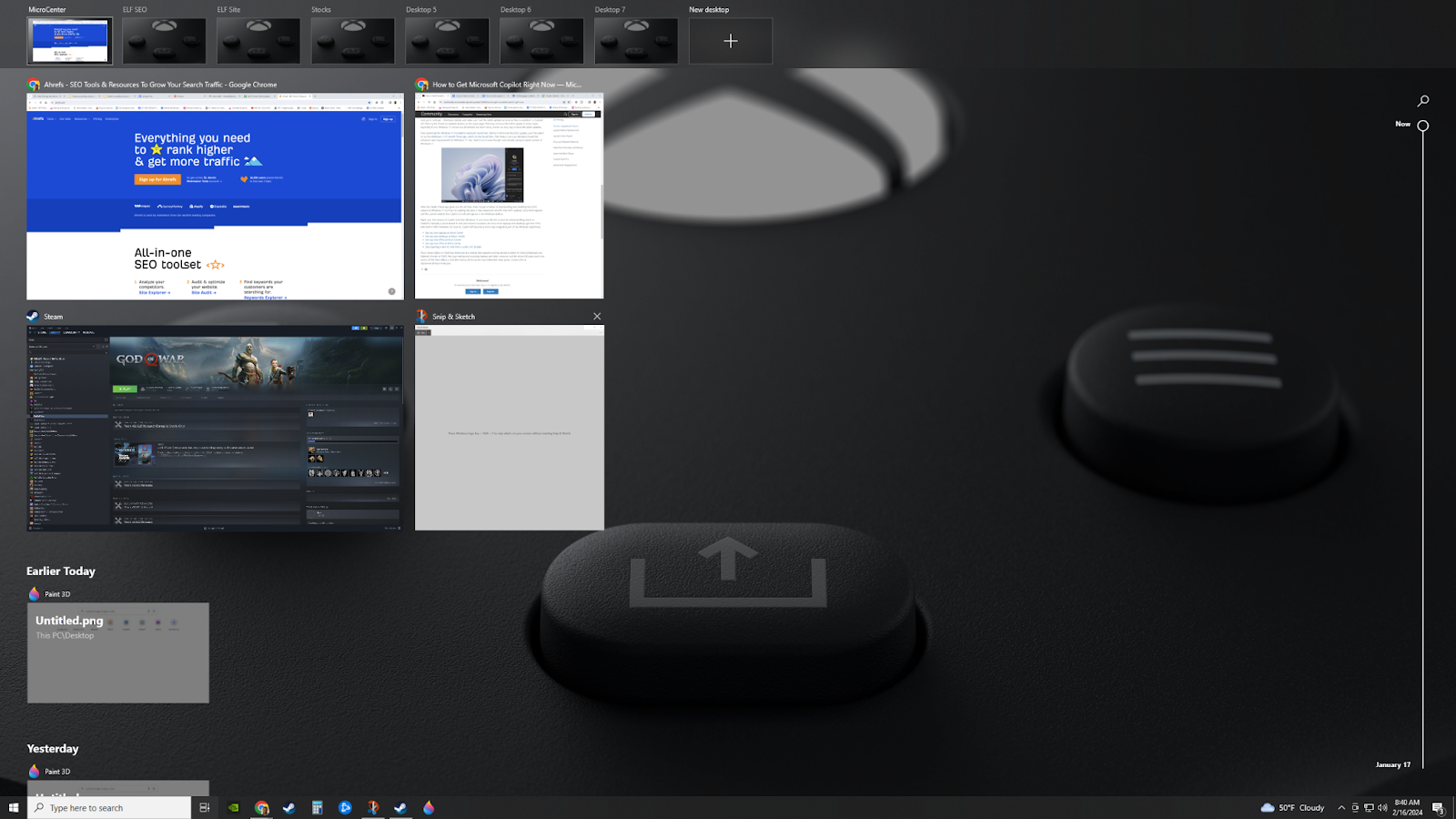Open Calculator from the taskbar

click(x=318, y=807)
